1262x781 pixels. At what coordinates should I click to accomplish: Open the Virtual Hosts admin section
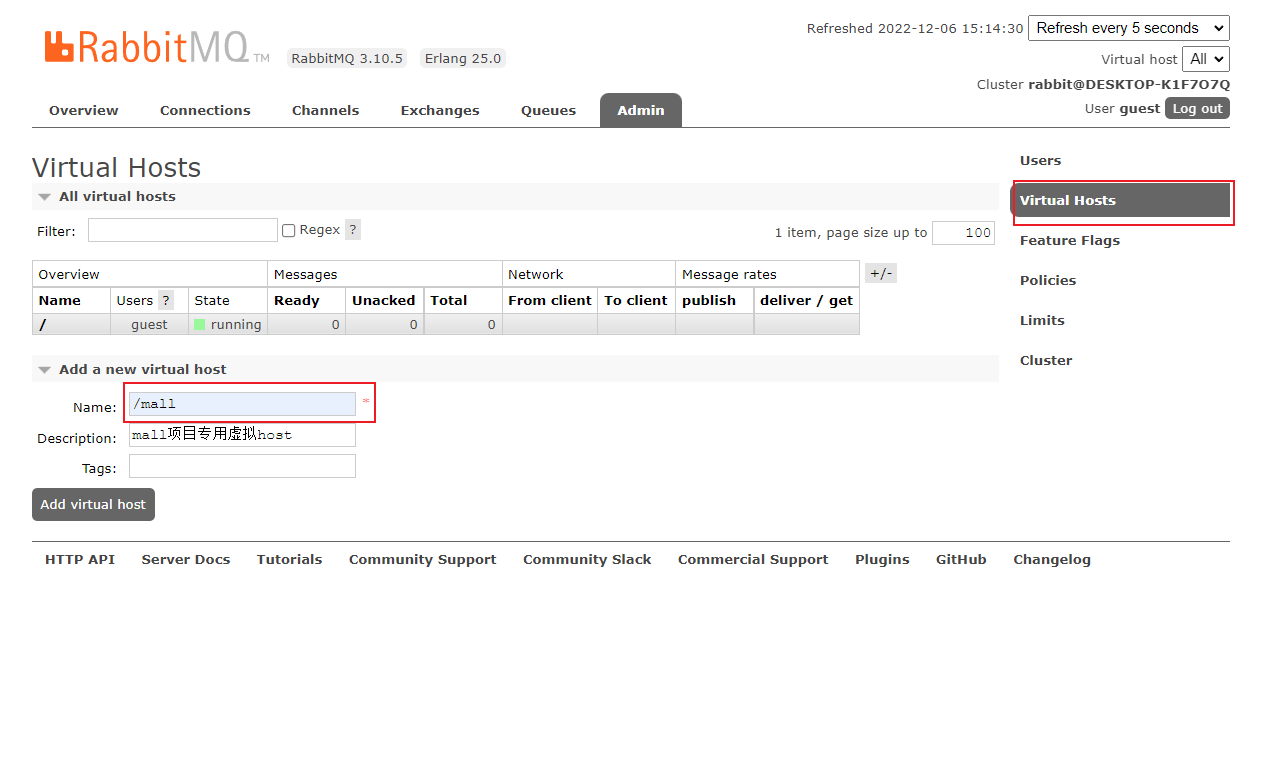1120,201
